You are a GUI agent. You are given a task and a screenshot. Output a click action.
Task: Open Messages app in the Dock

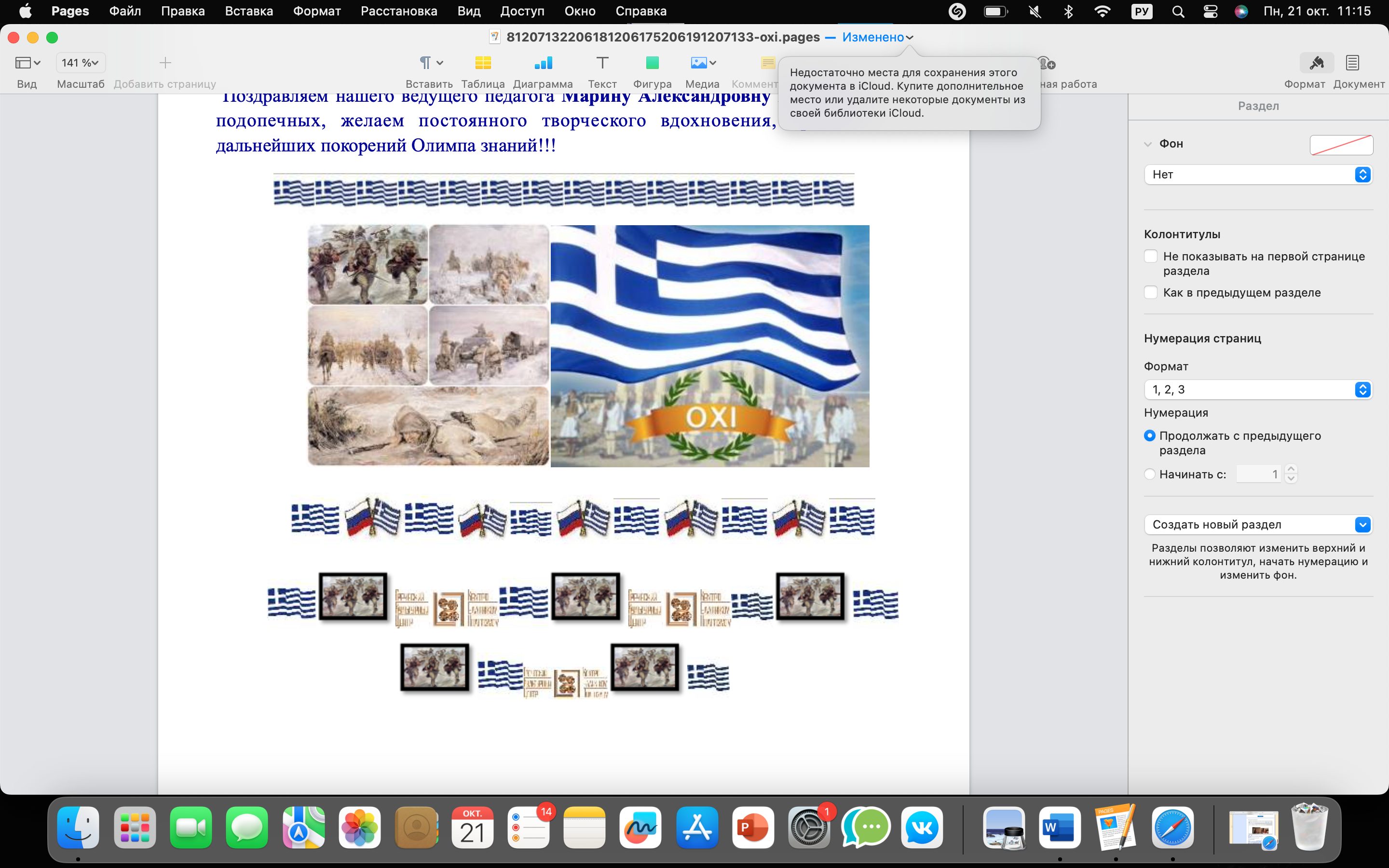click(x=247, y=827)
